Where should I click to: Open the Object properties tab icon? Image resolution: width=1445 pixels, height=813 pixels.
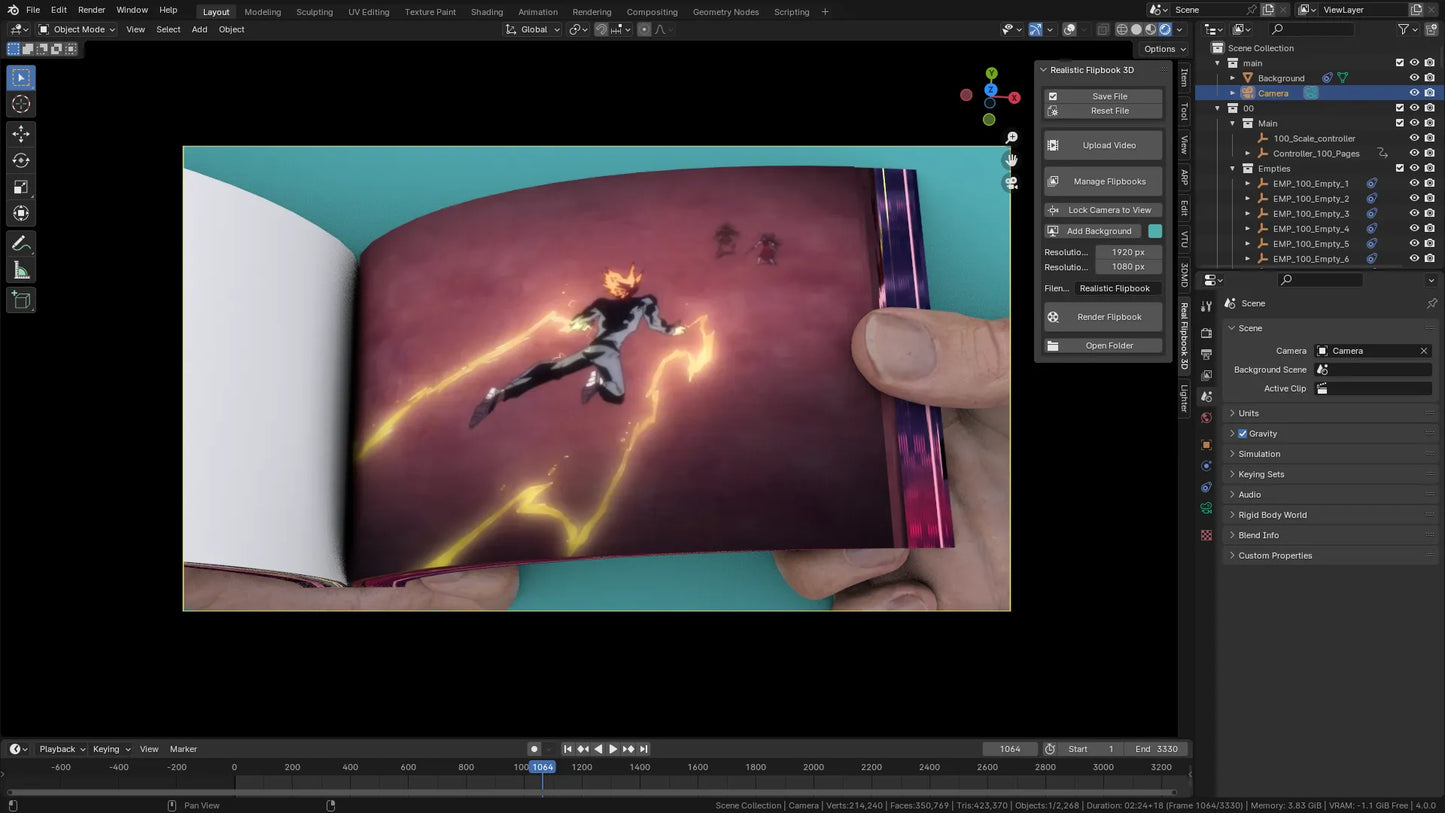pos(1207,445)
